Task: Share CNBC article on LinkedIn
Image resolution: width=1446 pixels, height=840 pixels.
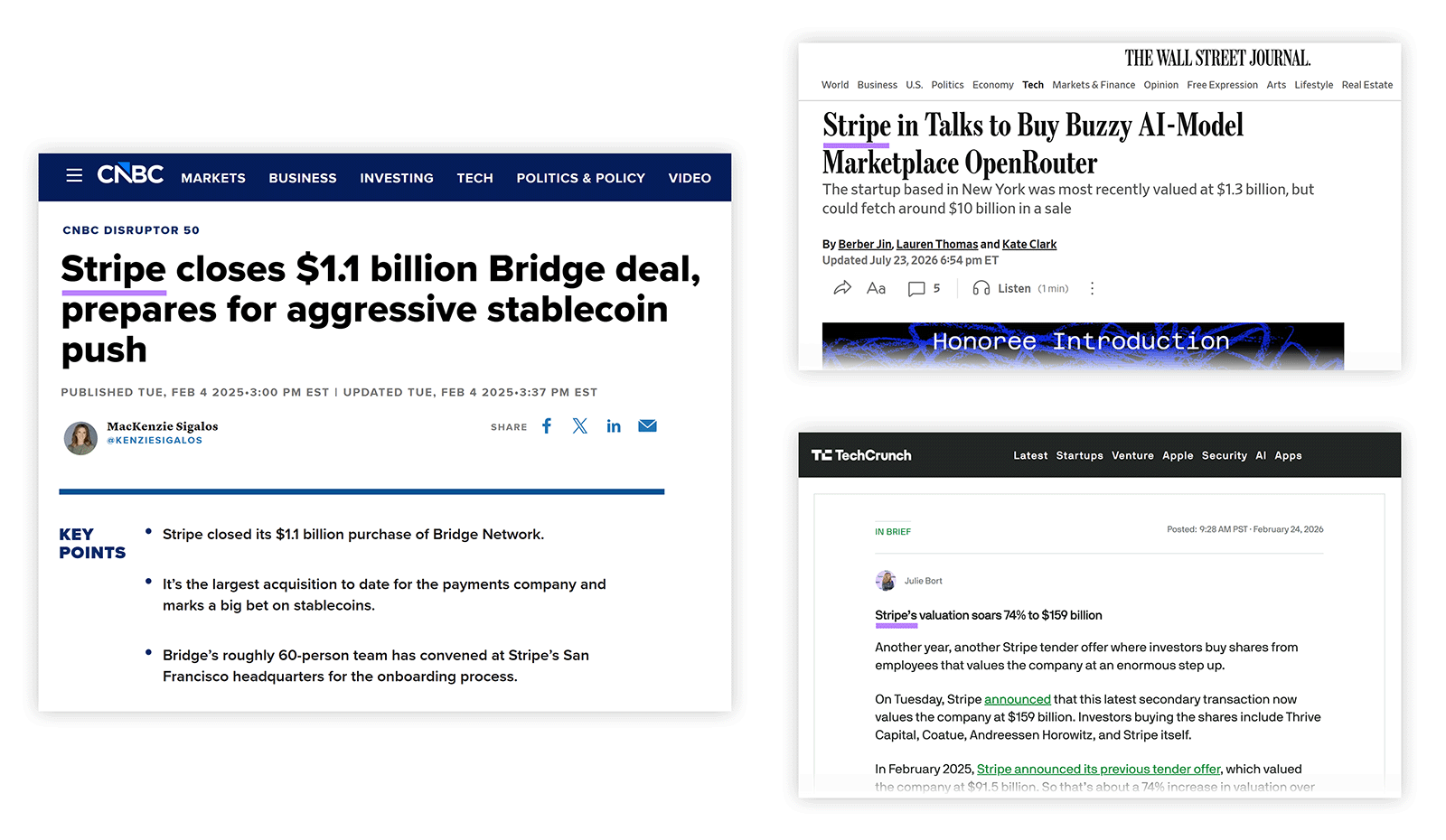Action: coord(614,426)
